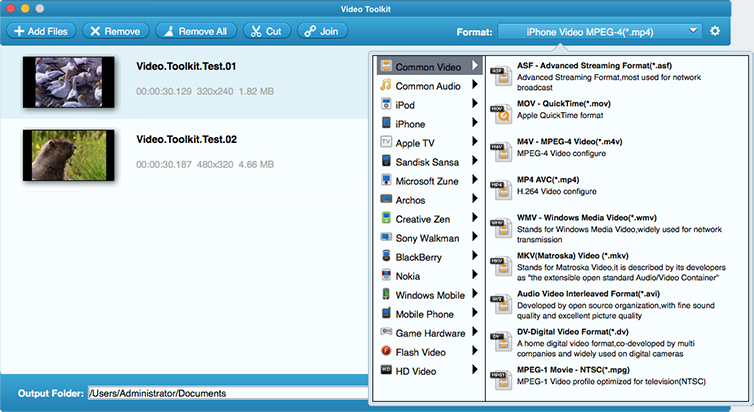Click the MOV QuickTime format icon
The width and height of the screenshot is (754, 412).
coord(499,110)
